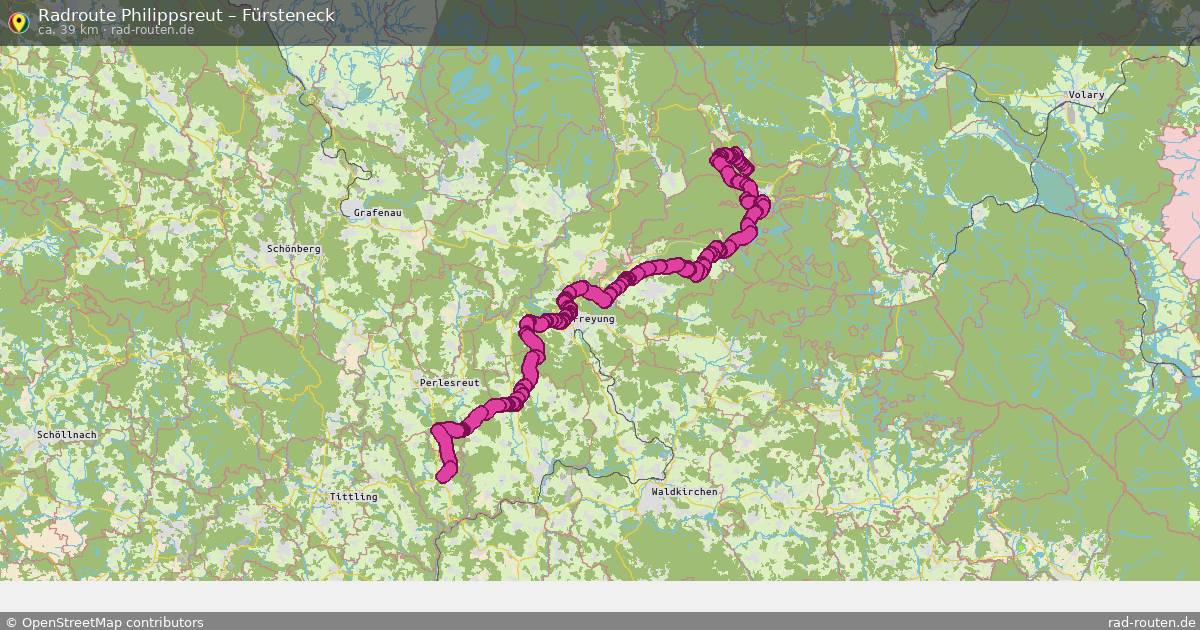Click the Schönberg town label
The height and width of the screenshot is (630, 1200).
(294, 248)
